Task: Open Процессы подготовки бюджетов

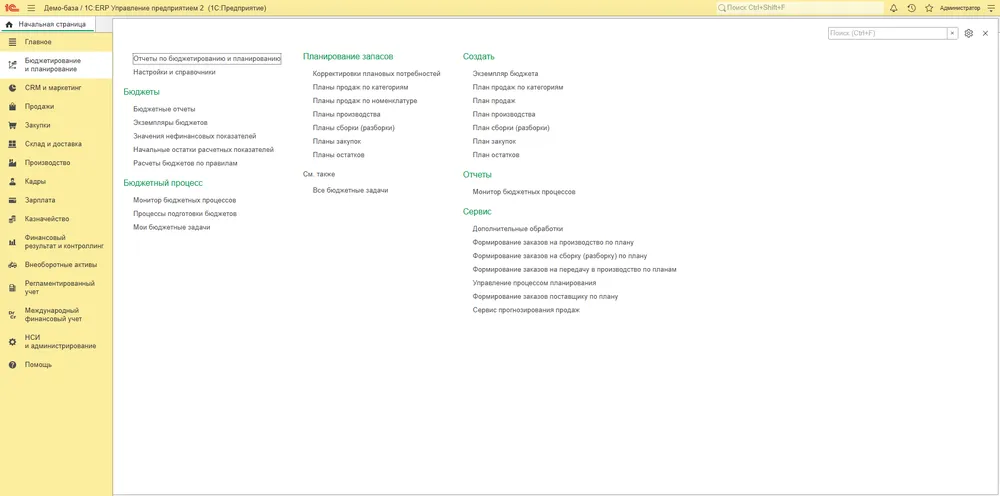Action: [184, 214]
